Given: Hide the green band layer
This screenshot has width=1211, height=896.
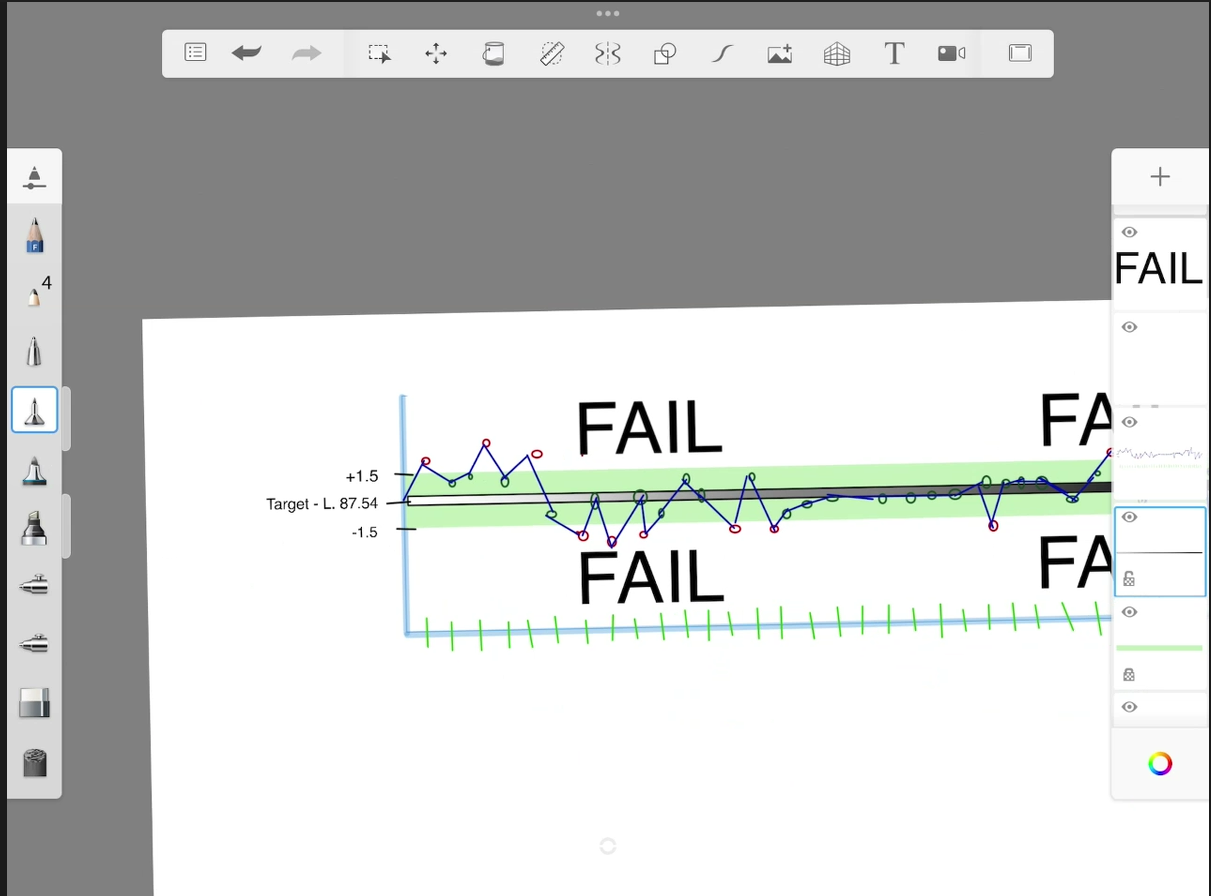Looking at the screenshot, I should click(x=1129, y=612).
